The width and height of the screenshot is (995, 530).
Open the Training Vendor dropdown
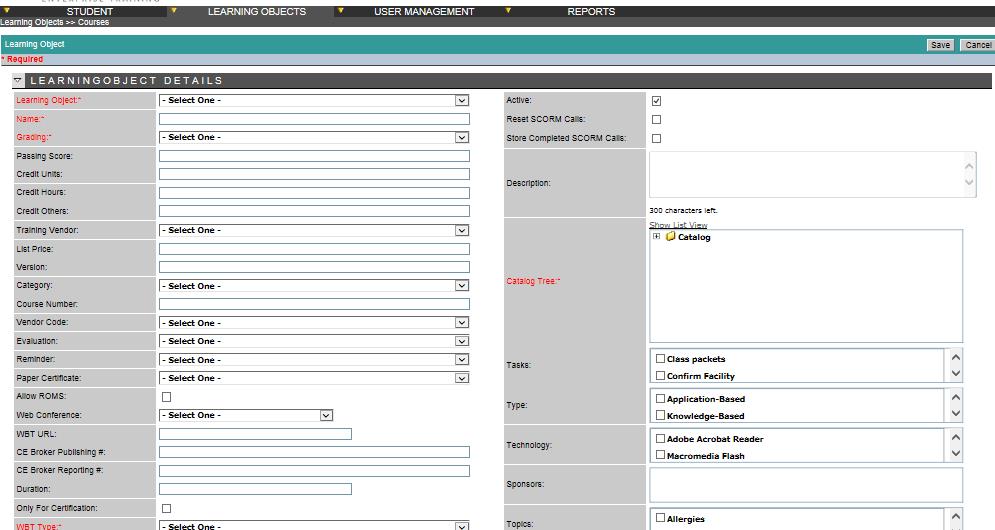tap(314, 230)
